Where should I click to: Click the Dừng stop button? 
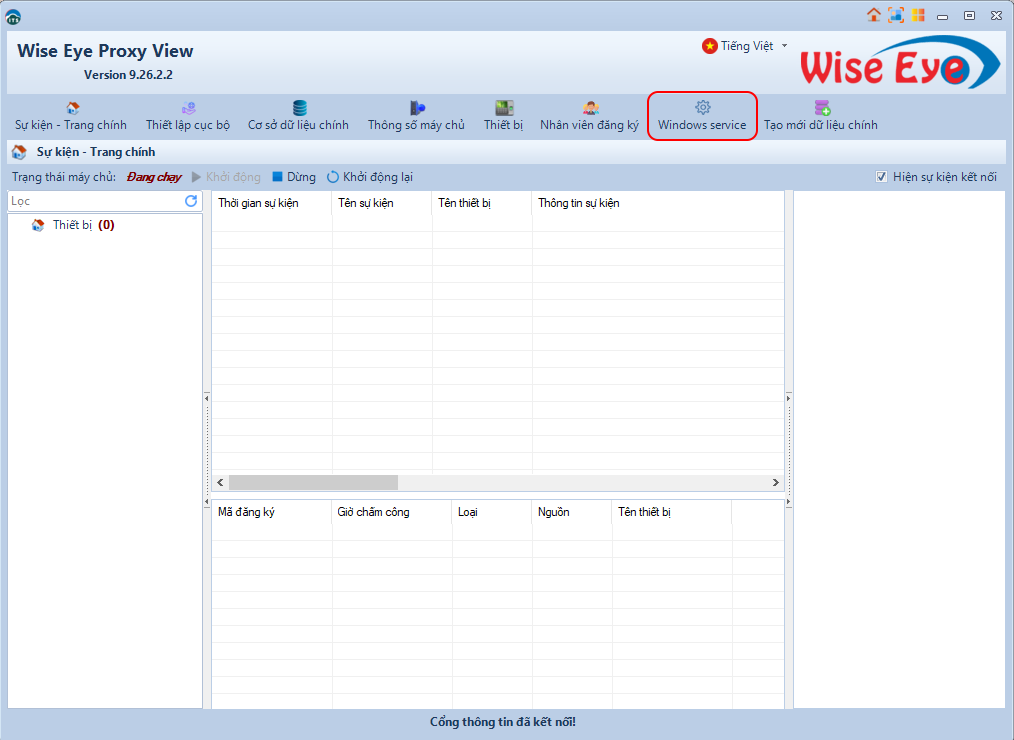click(x=293, y=177)
